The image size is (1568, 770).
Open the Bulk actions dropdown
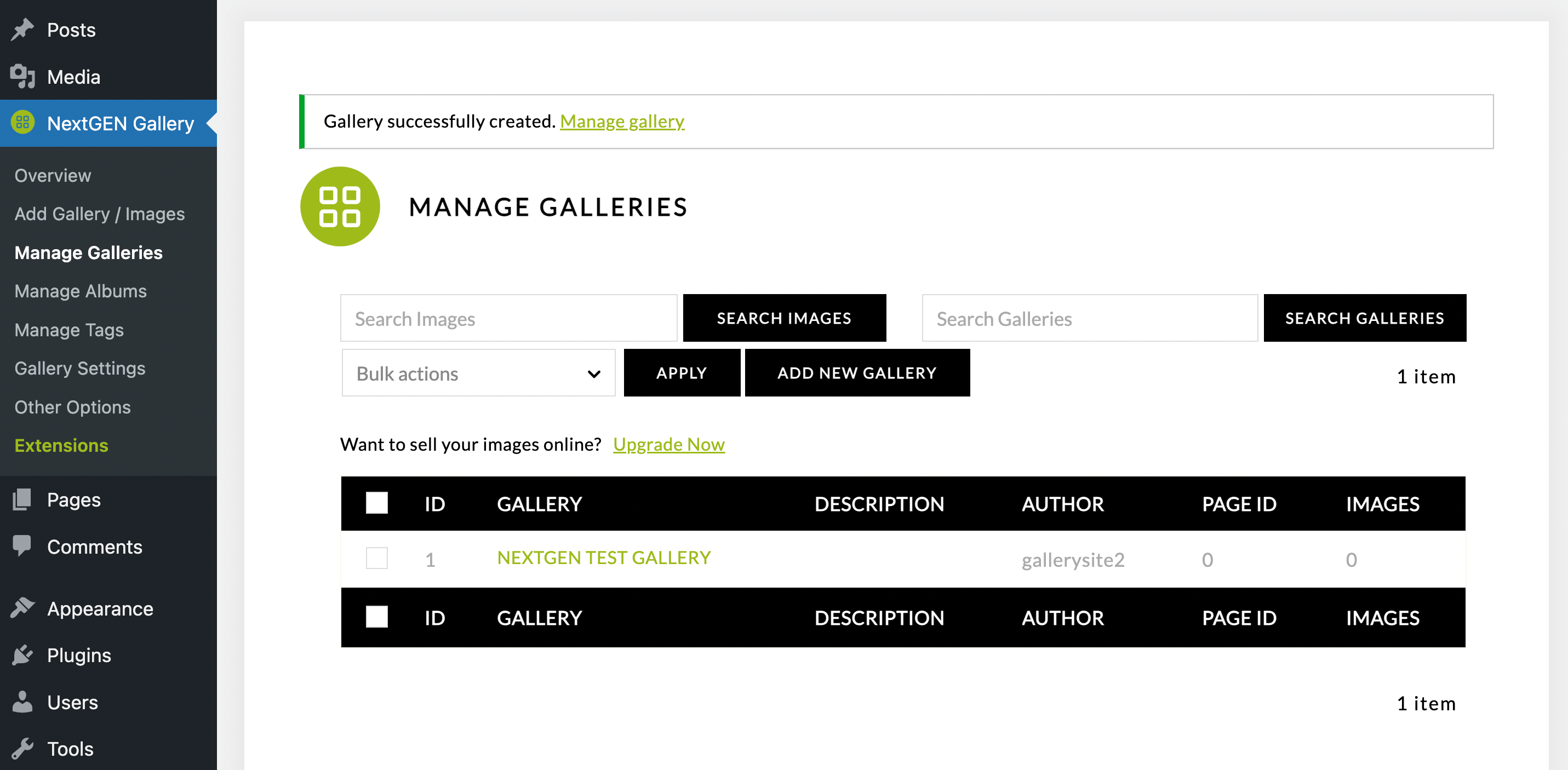(478, 373)
